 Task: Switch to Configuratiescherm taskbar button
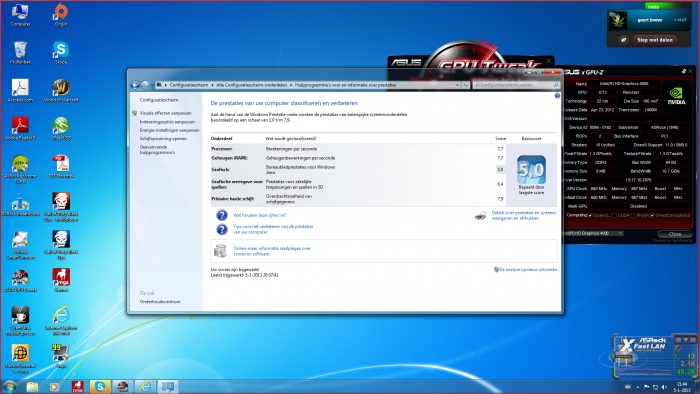click(168, 386)
